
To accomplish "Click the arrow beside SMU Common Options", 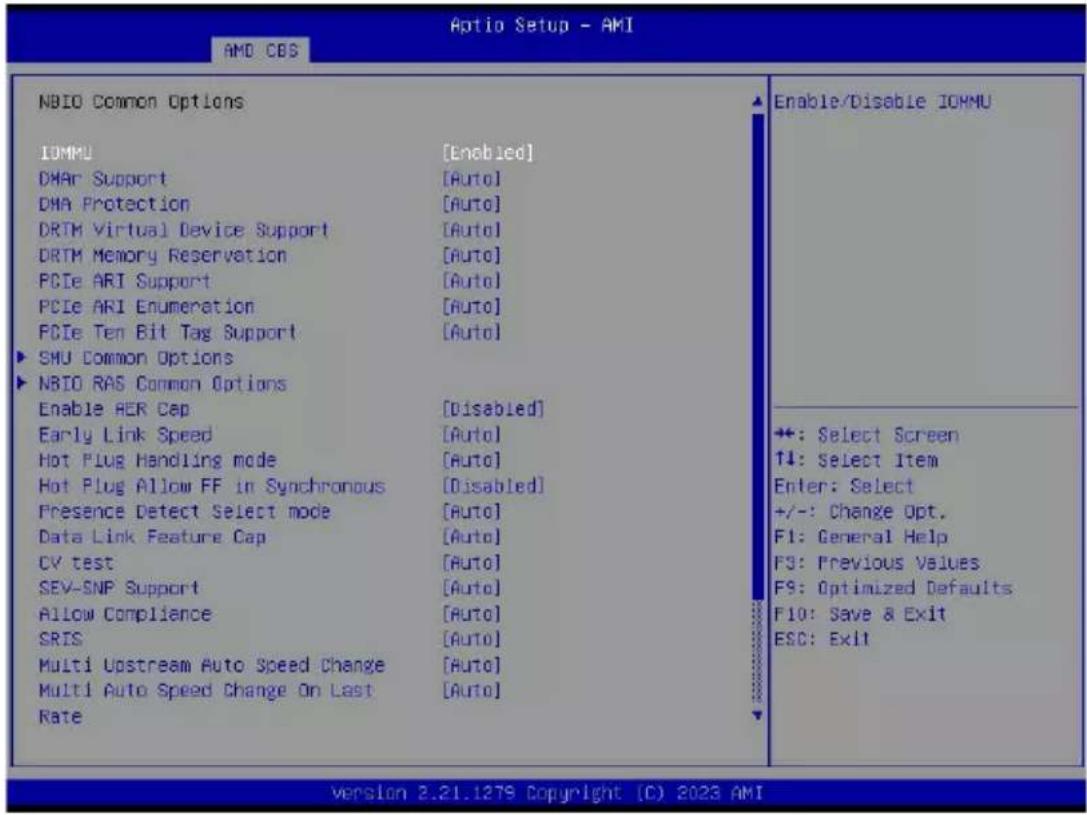I will coord(21,358).
